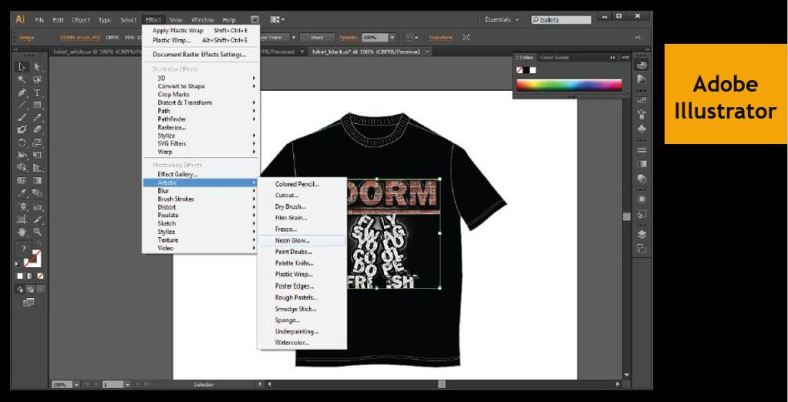The height and width of the screenshot is (402, 788).
Task: Select the Pen tool
Action: coord(23,92)
